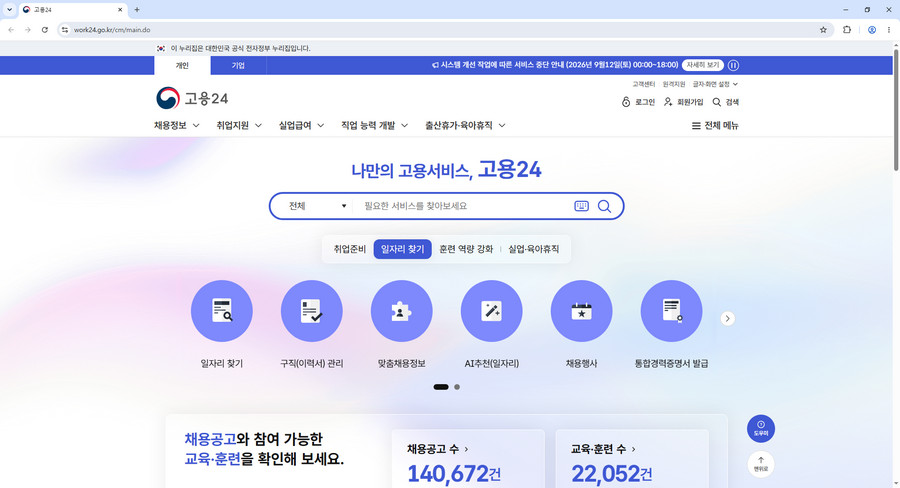Image resolution: width=900 pixels, height=488 pixels.
Task: Click the 도우미 floating button
Action: click(x=761, y=429)
